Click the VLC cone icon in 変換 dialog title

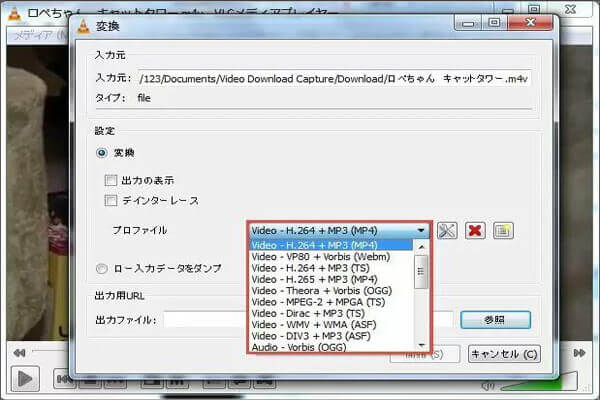coord(83,26)
